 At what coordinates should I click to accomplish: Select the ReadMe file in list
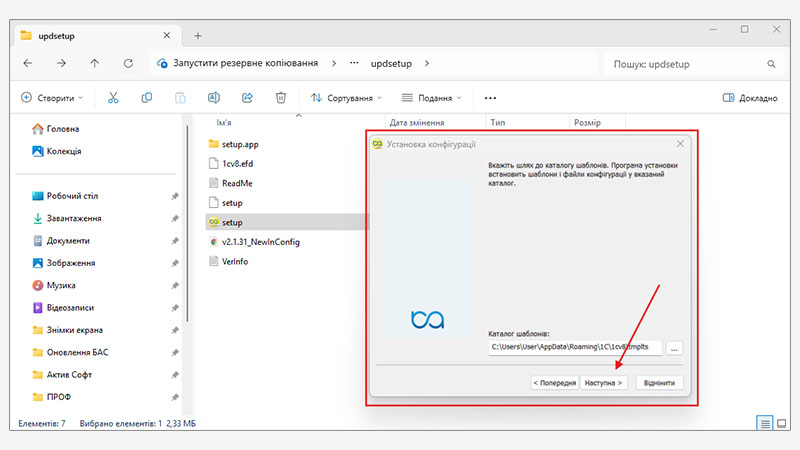(x=237, y=183)
